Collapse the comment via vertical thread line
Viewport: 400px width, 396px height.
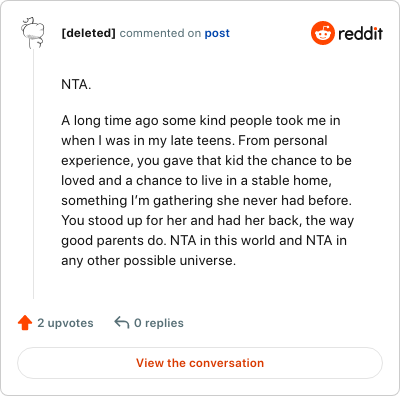(x=33, y=174)
